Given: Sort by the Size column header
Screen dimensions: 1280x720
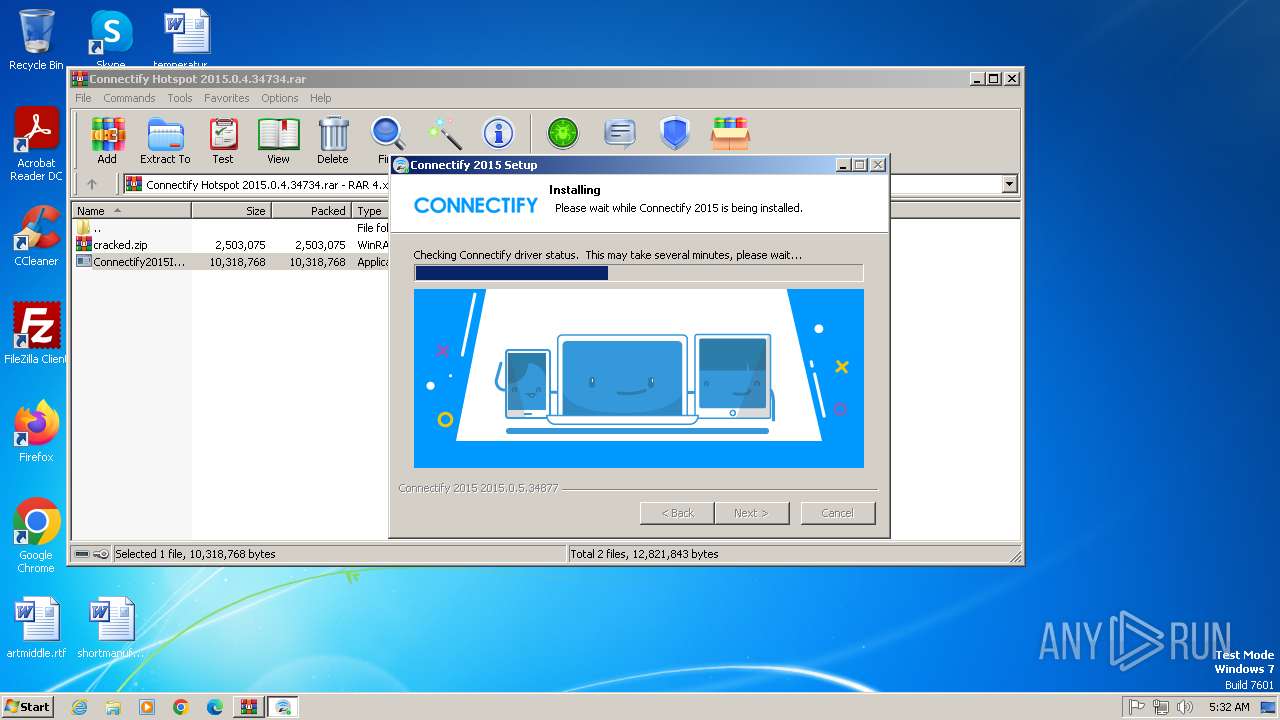Looking at the screenshot, I should tap(231, 211).
